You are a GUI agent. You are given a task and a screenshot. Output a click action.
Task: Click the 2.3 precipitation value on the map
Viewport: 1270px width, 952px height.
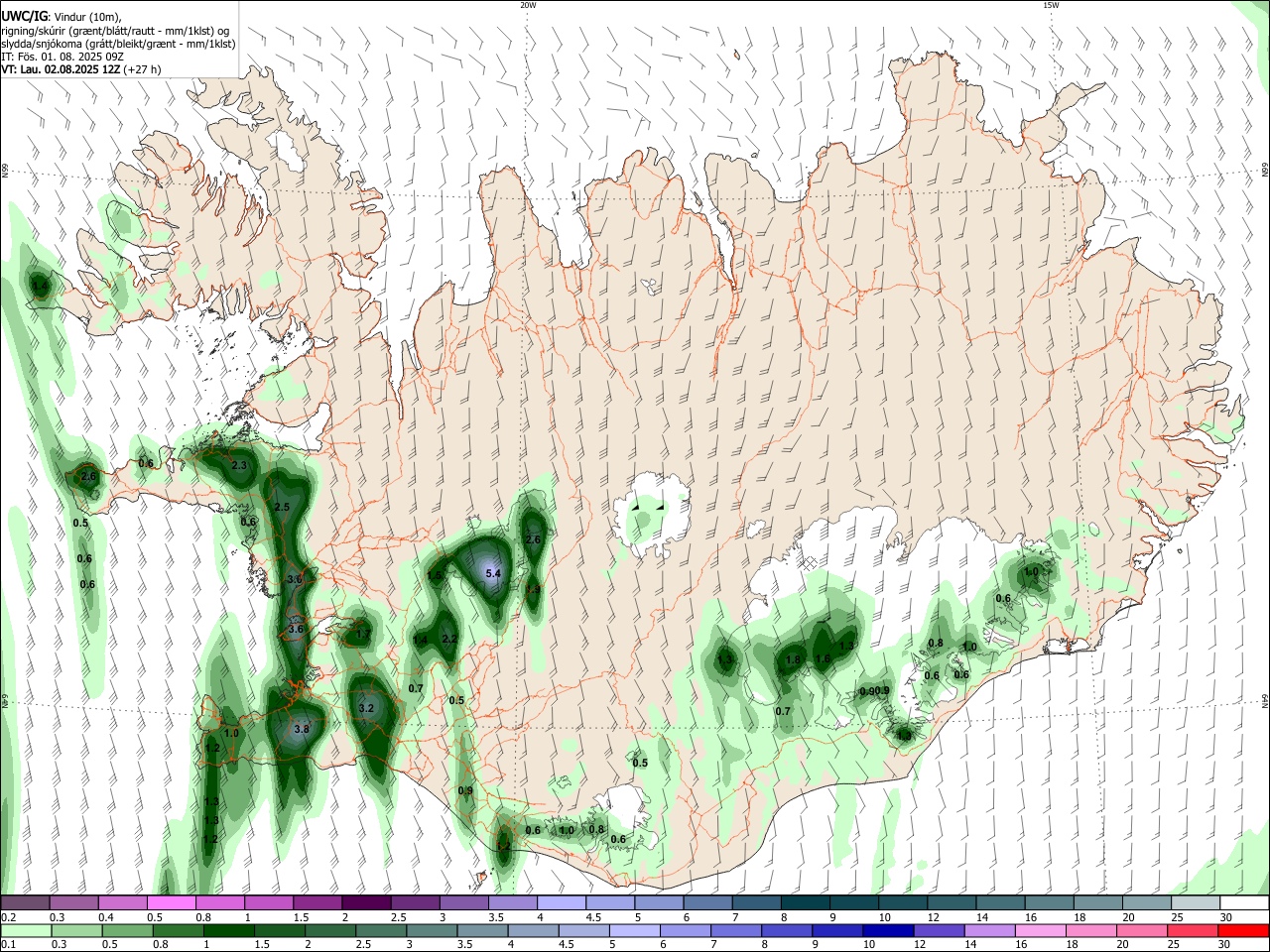click(239, 465)
